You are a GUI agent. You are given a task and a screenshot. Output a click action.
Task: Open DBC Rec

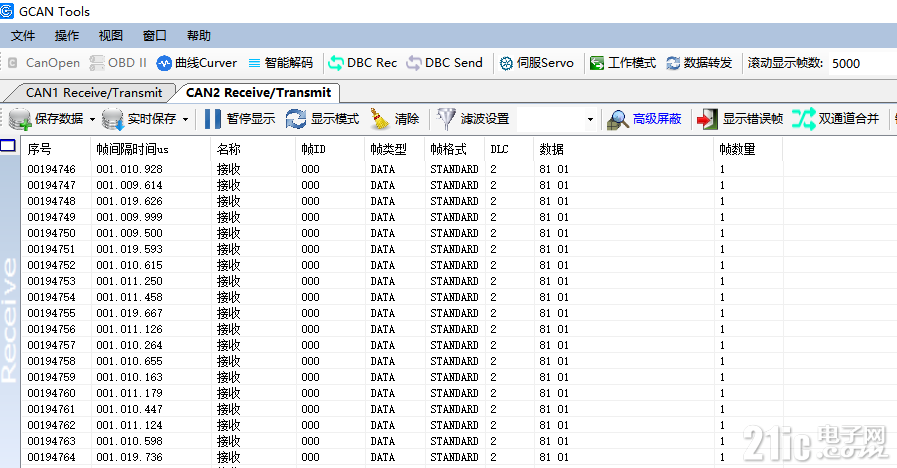[362, 63]
